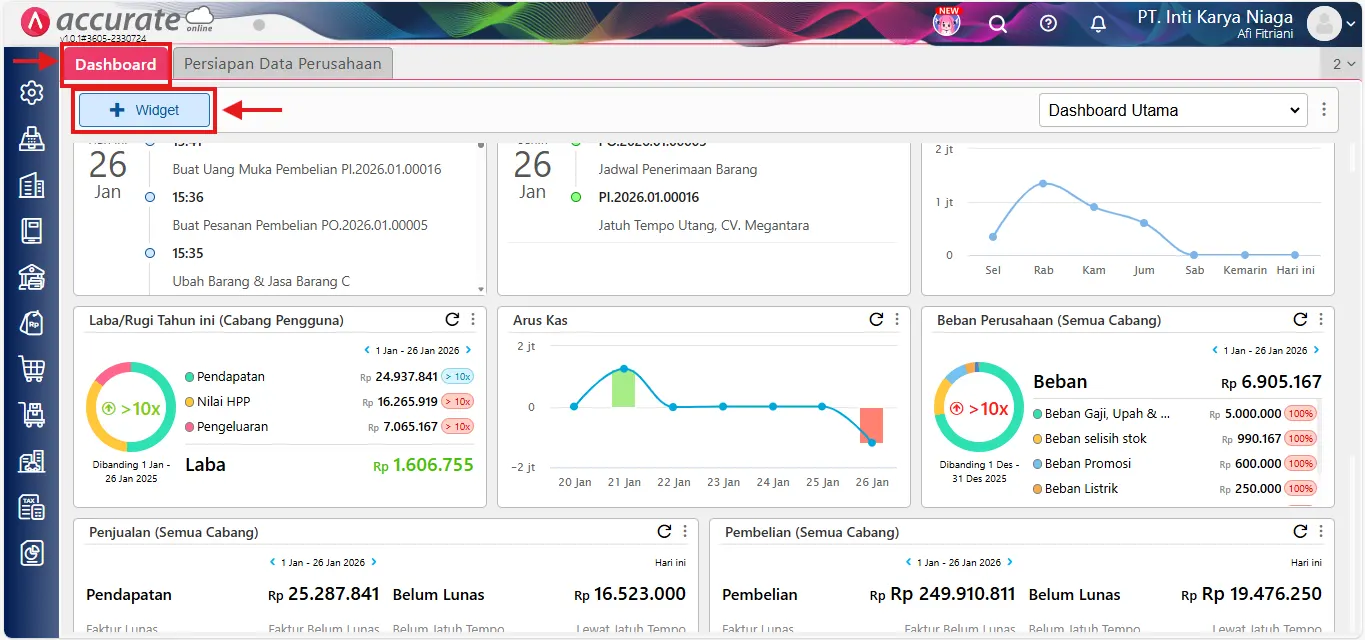1365x640 pixels.
Task: Open the TAX module icon in sidebar
Action: click(31, 508)
